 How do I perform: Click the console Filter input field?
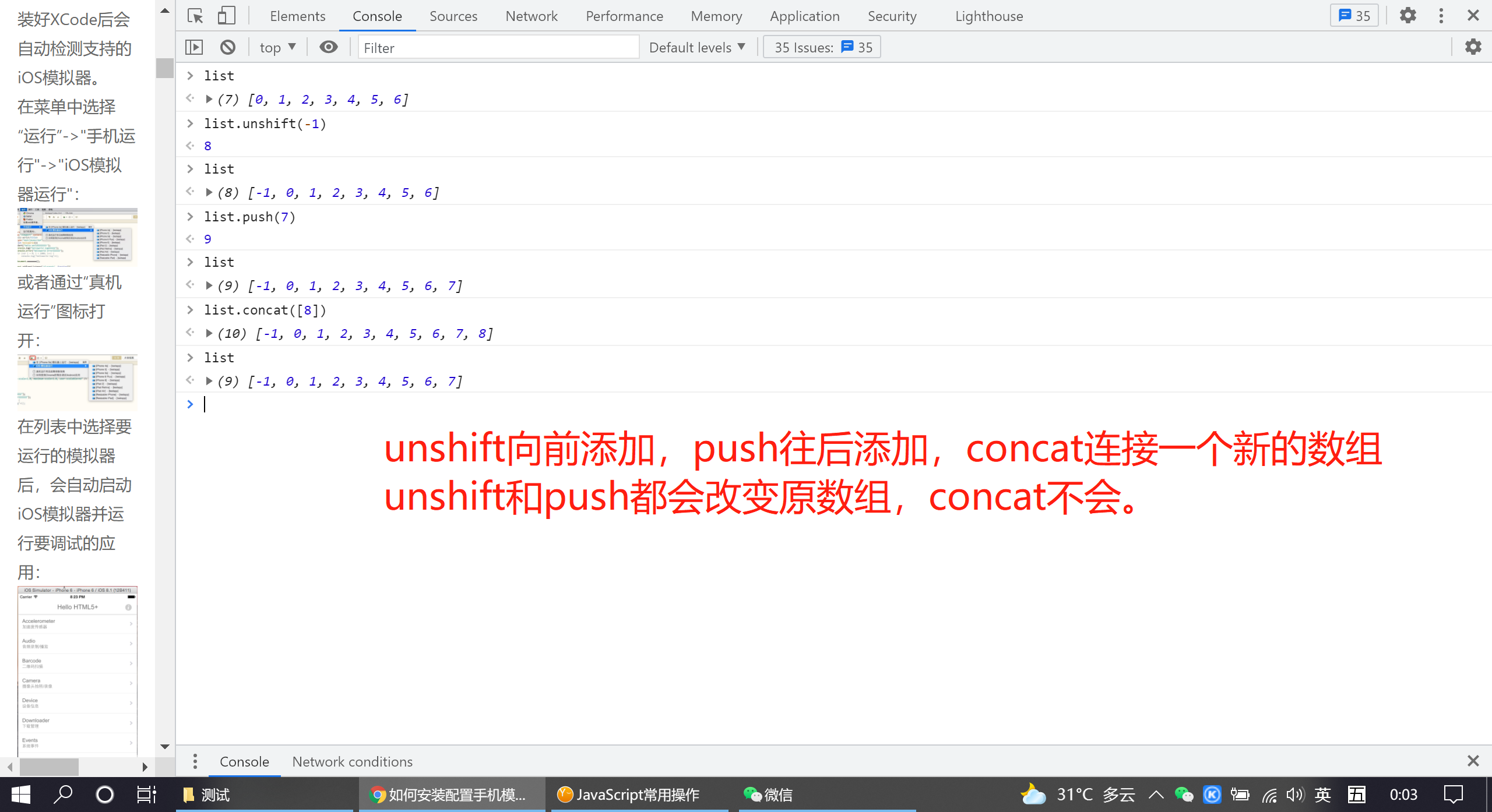[x=498, y=47]
